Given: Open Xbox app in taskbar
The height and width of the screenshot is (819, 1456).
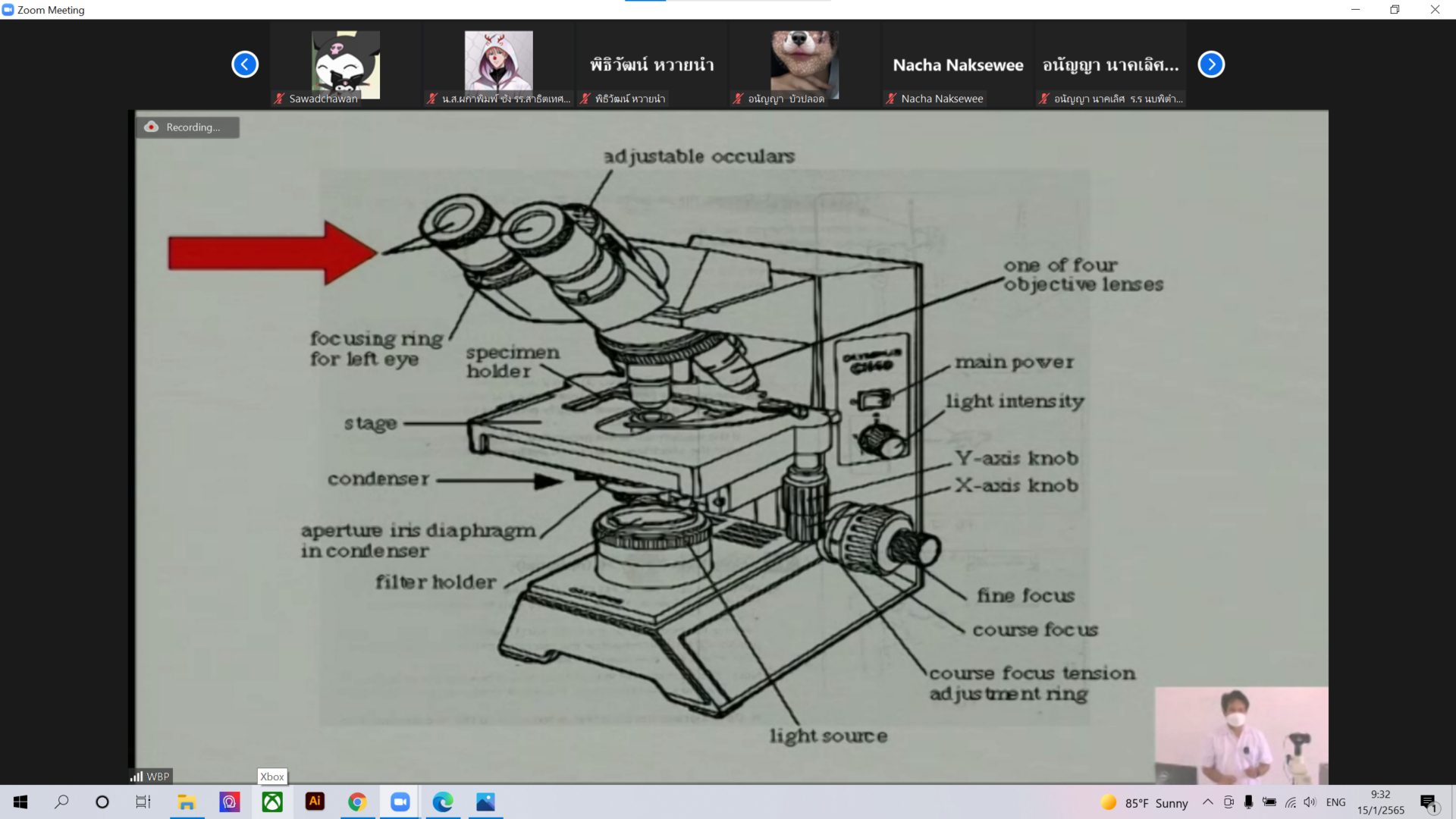Looking at the screenshot, I should (272, 802).
